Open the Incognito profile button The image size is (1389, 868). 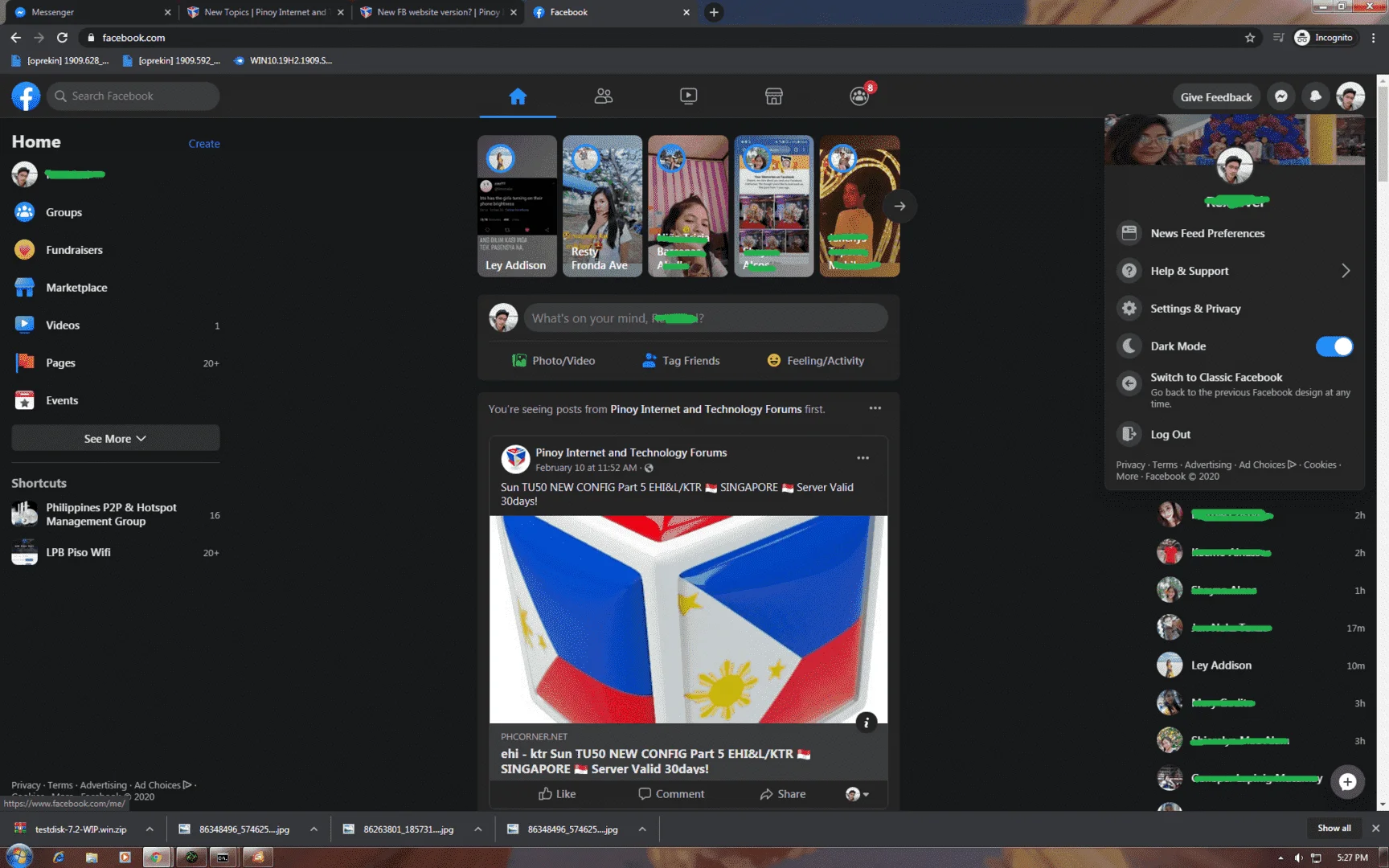click(x=1325, y=38)
